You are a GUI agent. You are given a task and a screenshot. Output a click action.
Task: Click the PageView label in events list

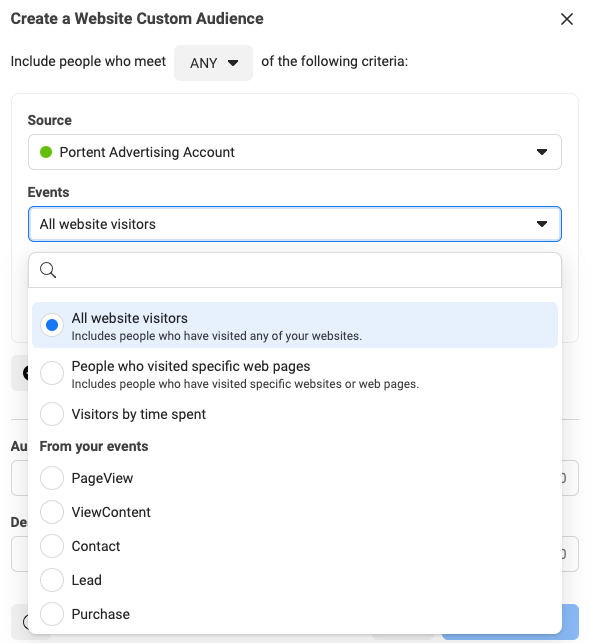pyautogui.click(x=103, y=478)
